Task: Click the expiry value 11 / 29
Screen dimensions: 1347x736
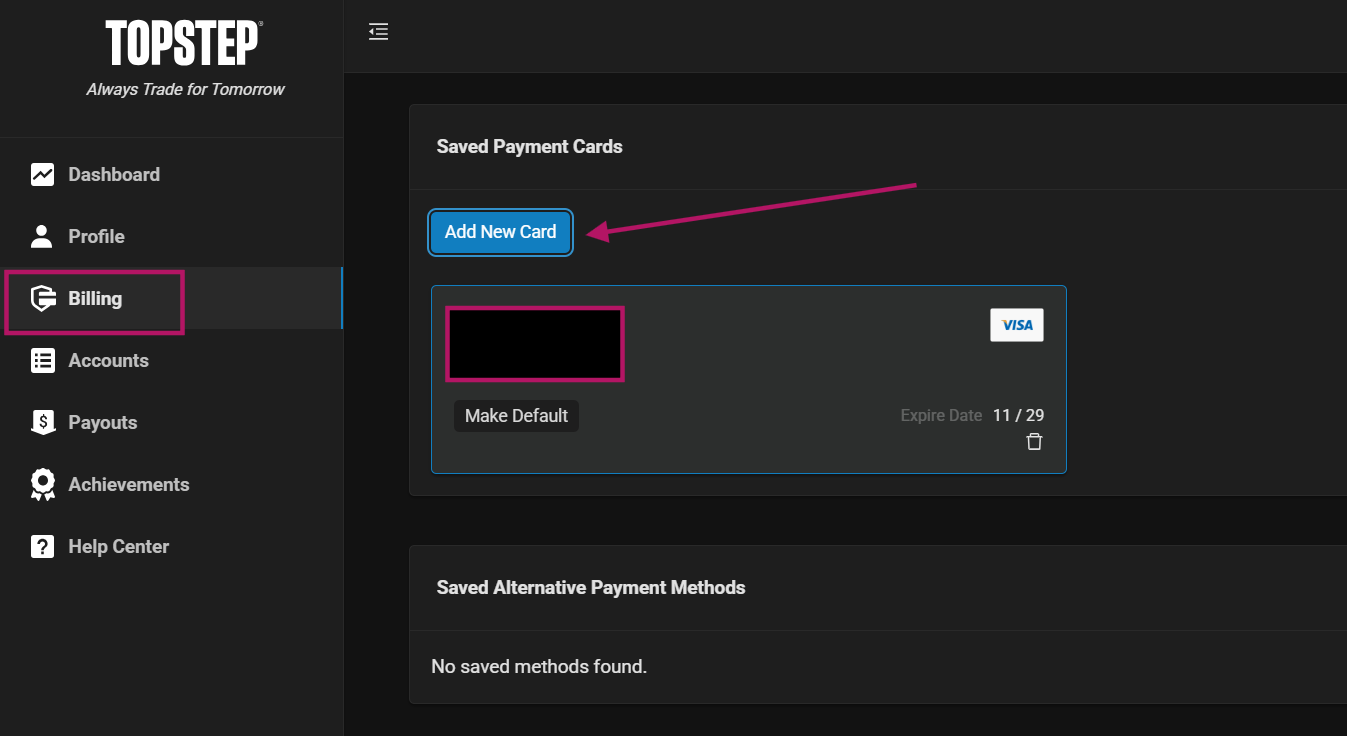Action: pyautogui.click(x=1018, y=416)
